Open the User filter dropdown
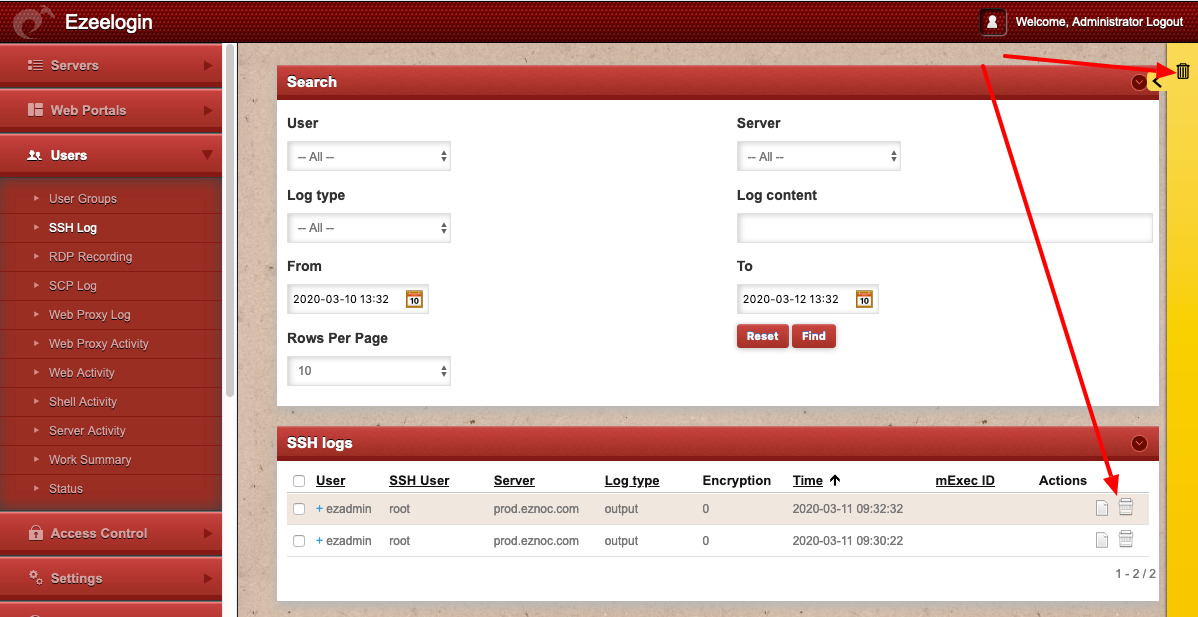This screenshot has width=1198, height=617. coord(369,156)
